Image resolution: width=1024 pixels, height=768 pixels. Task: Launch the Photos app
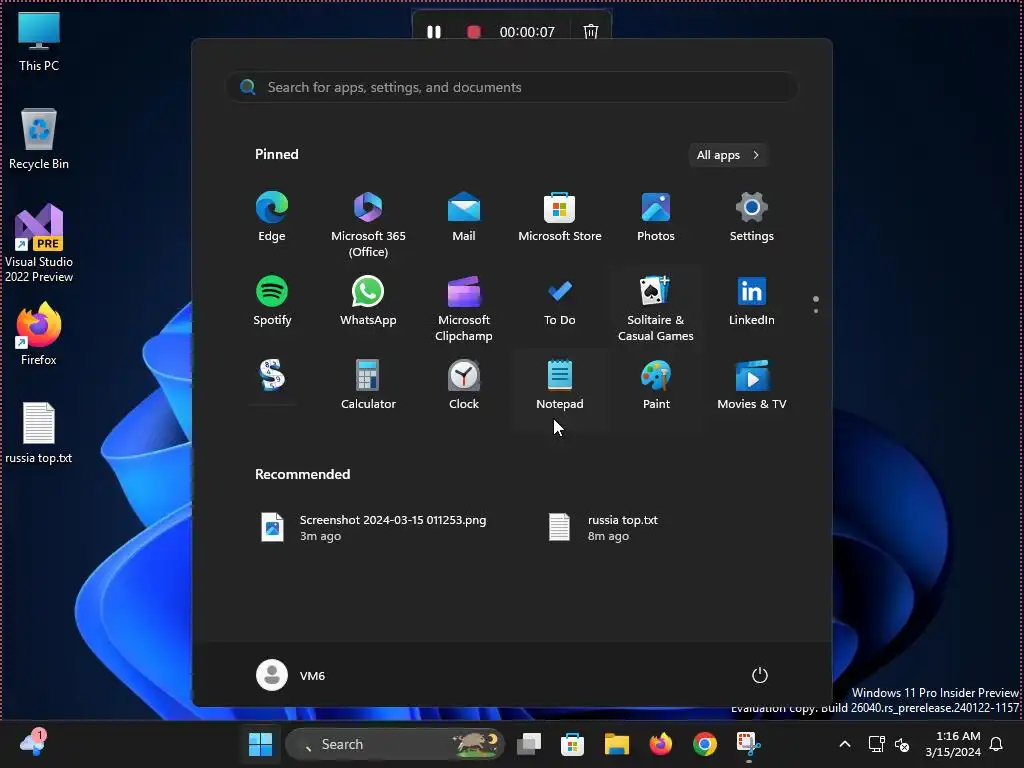[656, 217]
